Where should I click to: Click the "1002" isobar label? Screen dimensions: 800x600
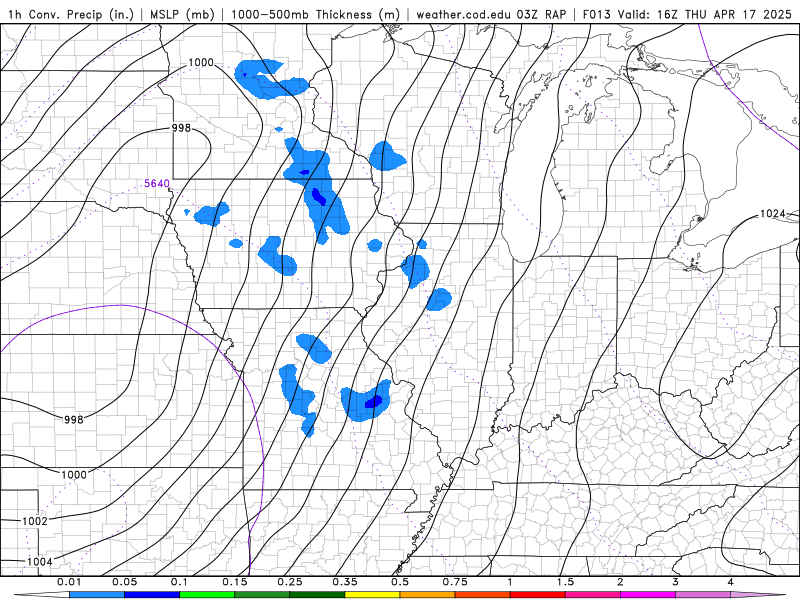[35, 521]
